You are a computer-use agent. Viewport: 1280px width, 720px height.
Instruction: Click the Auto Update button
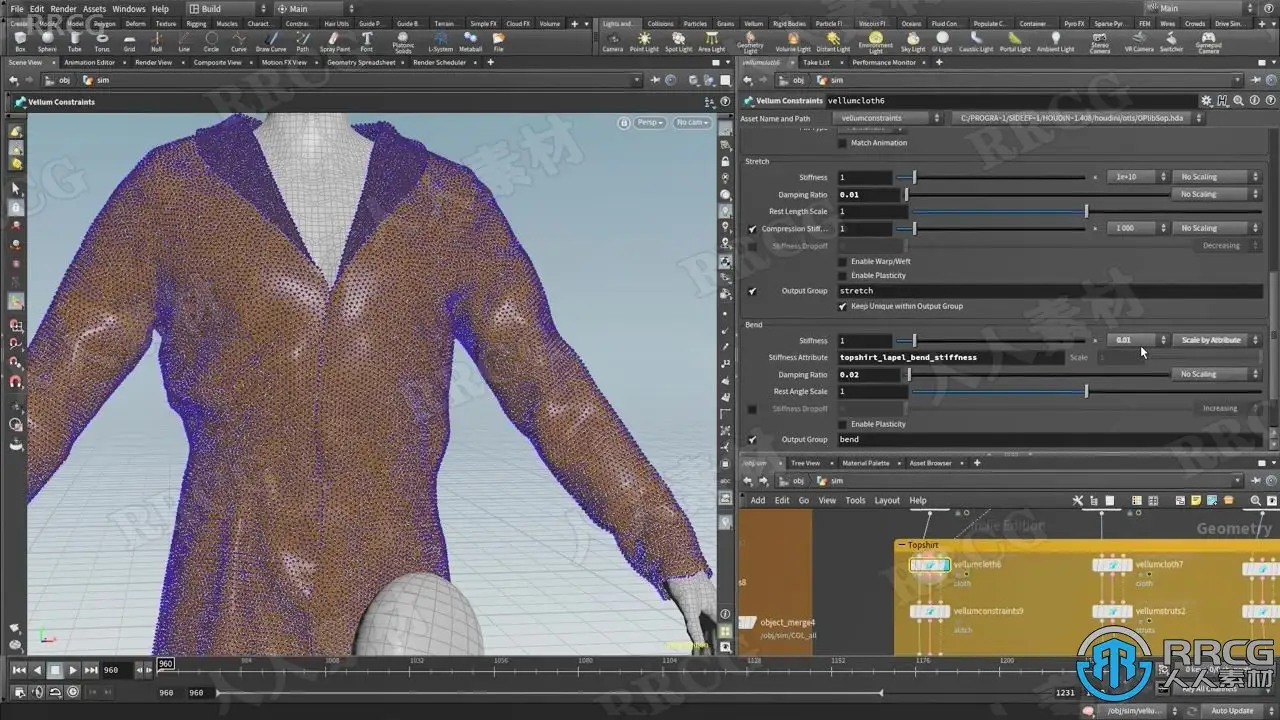pos(1232,711)
